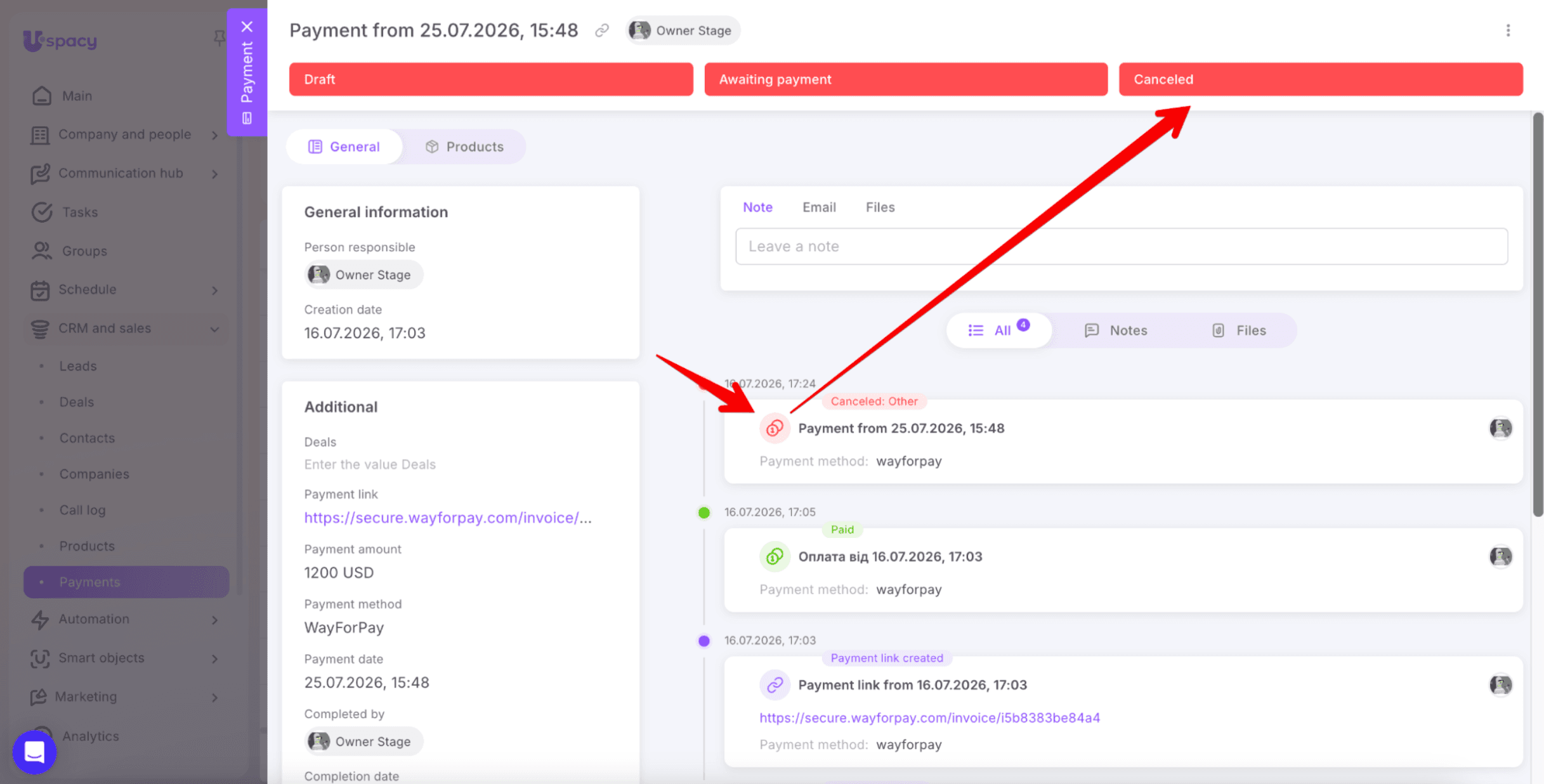Set stage to Awaiting payment

906,79
